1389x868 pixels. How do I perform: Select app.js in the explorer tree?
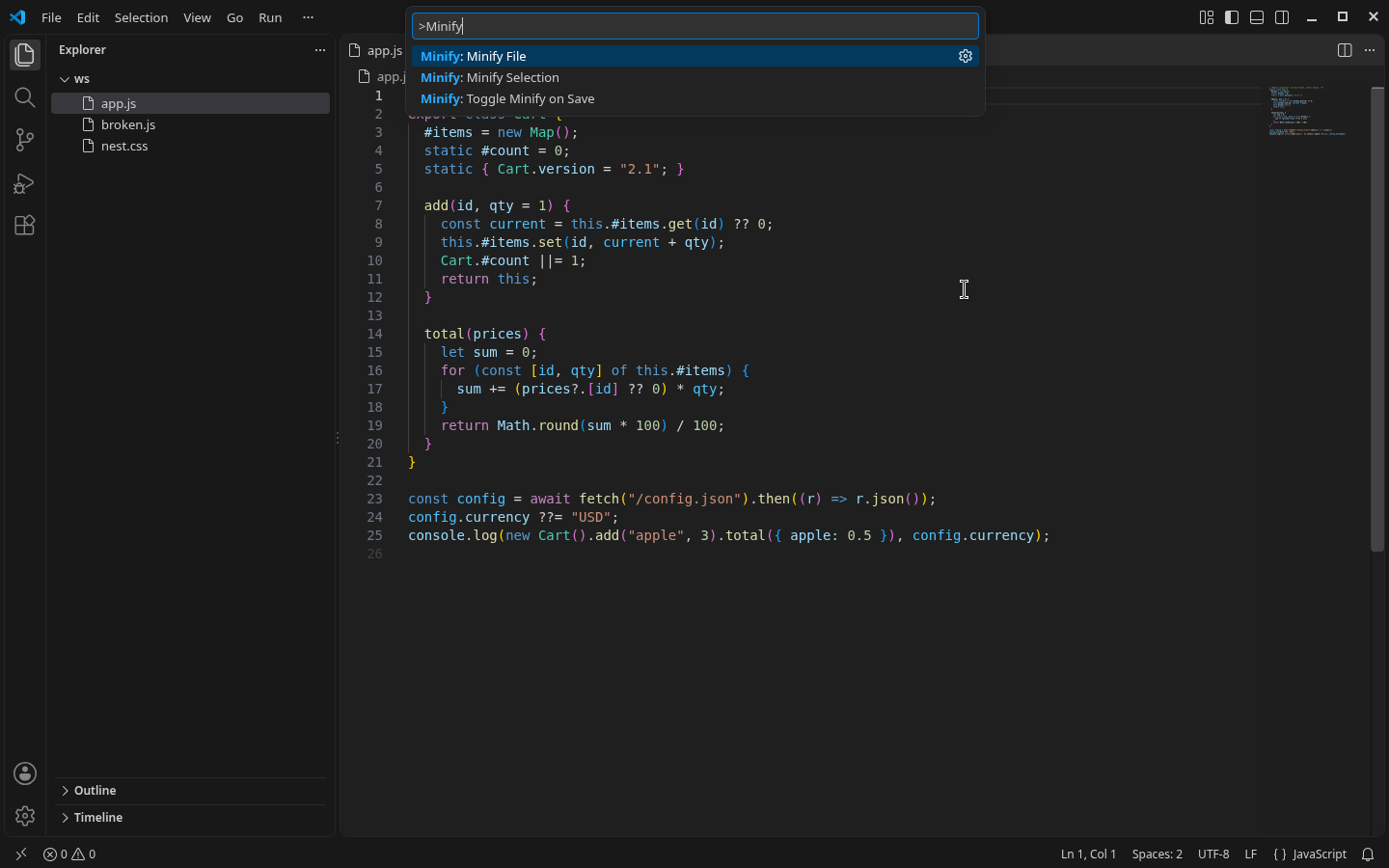pyautogui.click(x=190, y=103)
